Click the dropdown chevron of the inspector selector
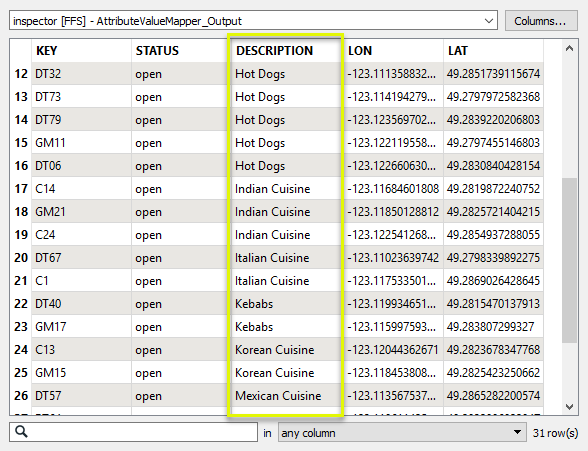Viewport: 588px width, 451px height. [489, 21]
